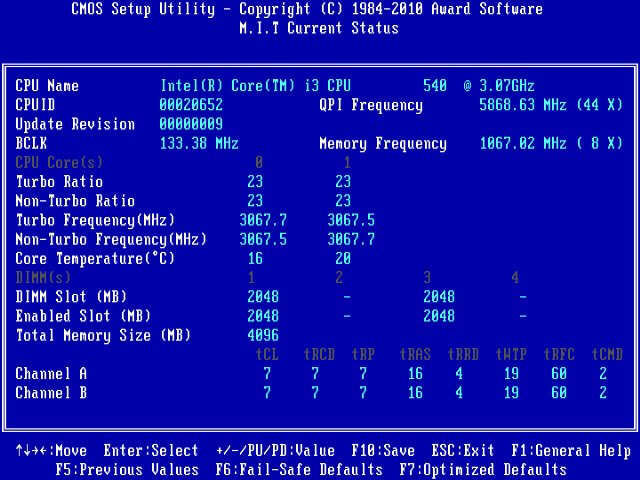Click the "@ 3.07GHz" CPU speed text
Screen dimensions: 640x480
499,86
